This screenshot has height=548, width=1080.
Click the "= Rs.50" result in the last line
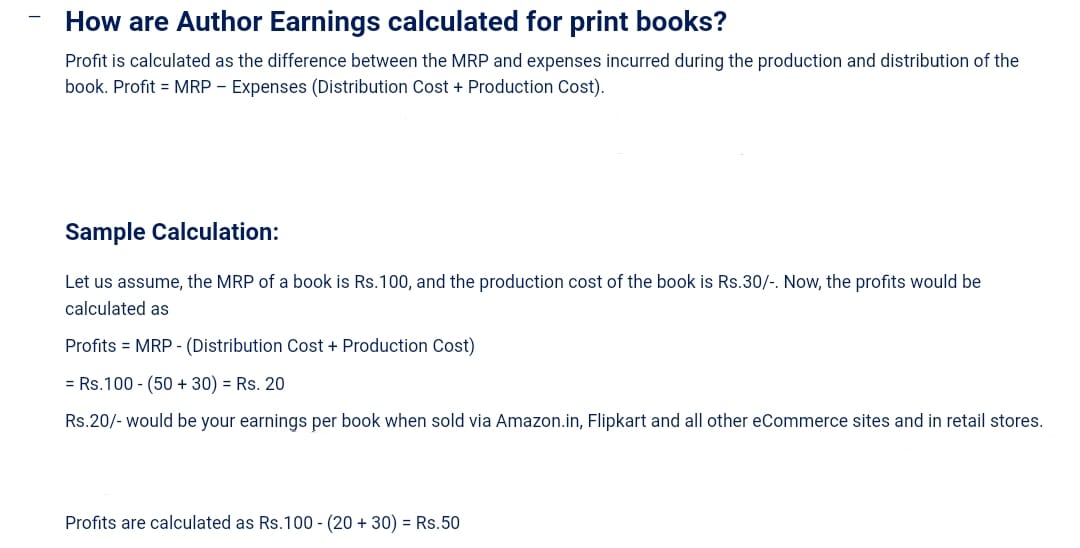(x=430, y=523)
